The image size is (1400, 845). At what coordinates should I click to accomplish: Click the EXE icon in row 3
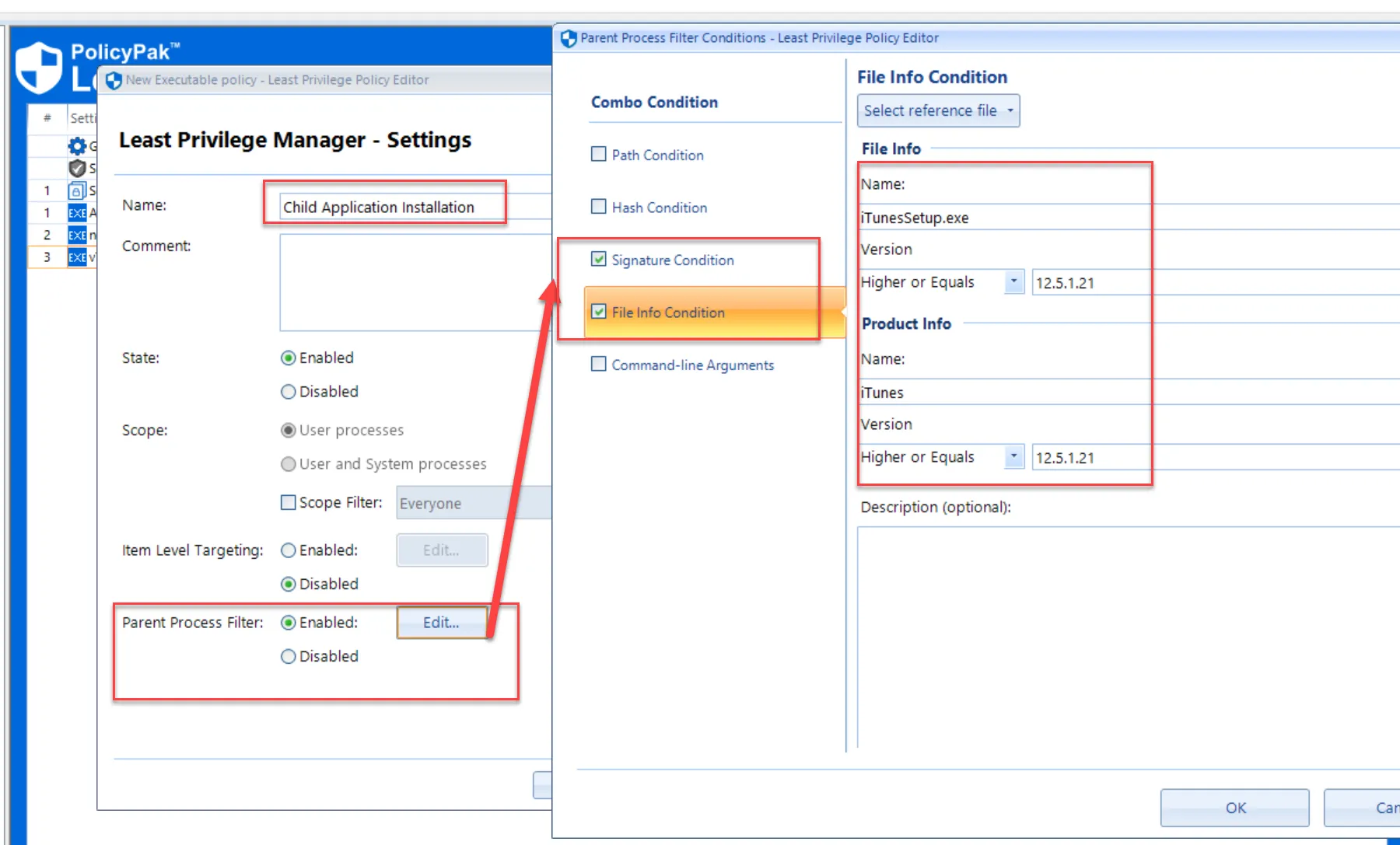click(77, 257)
